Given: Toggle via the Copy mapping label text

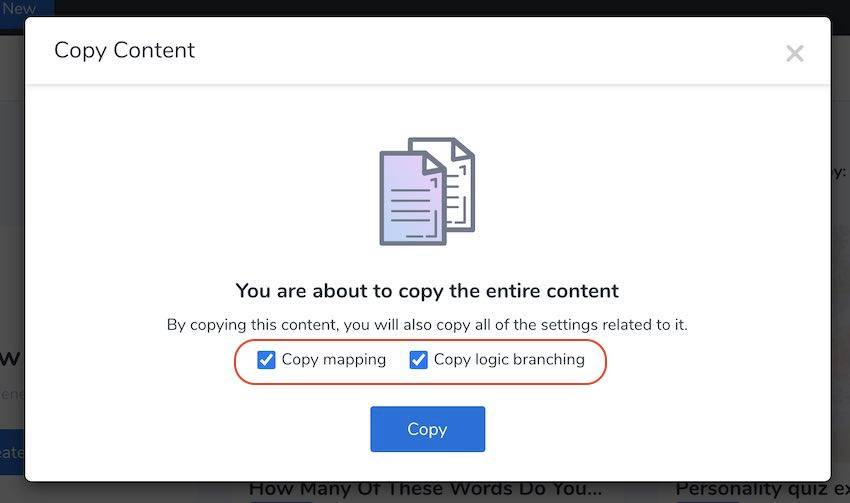Looking at the screenshot, I should [333, 359].
